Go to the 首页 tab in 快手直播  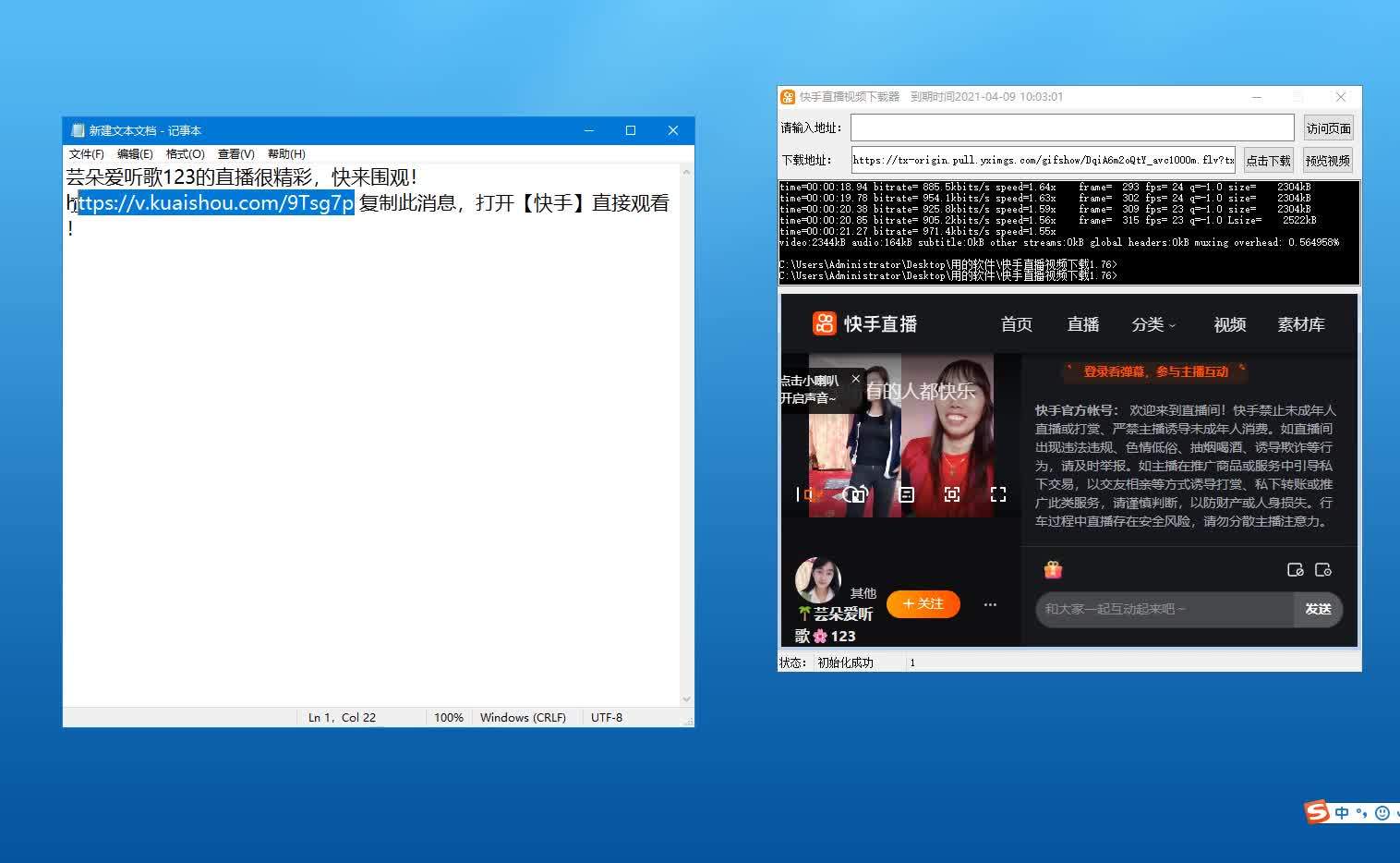[x=1016, y=324]
